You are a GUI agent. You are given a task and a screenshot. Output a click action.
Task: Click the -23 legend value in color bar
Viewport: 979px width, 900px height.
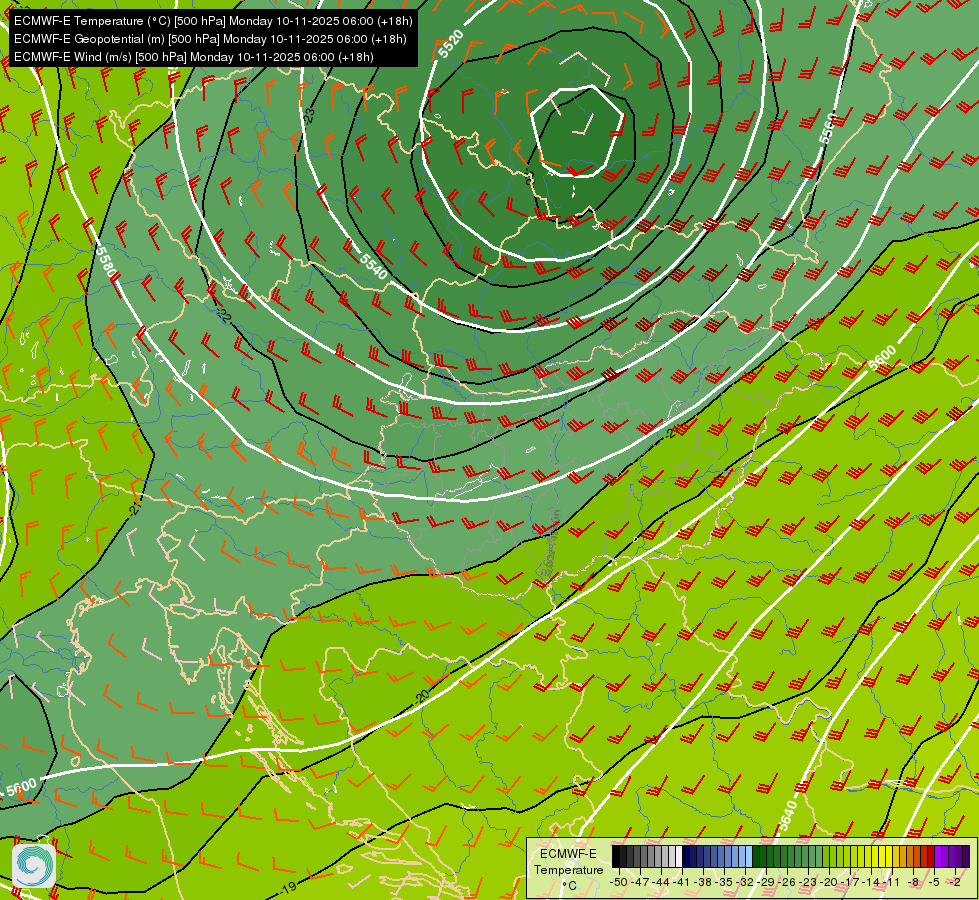808,883
